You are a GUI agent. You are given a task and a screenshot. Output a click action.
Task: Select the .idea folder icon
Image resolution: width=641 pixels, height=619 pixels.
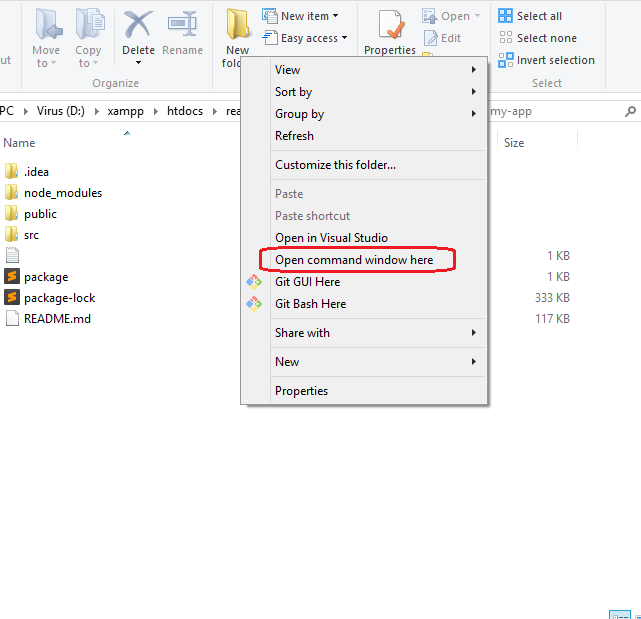pos(11,171)
